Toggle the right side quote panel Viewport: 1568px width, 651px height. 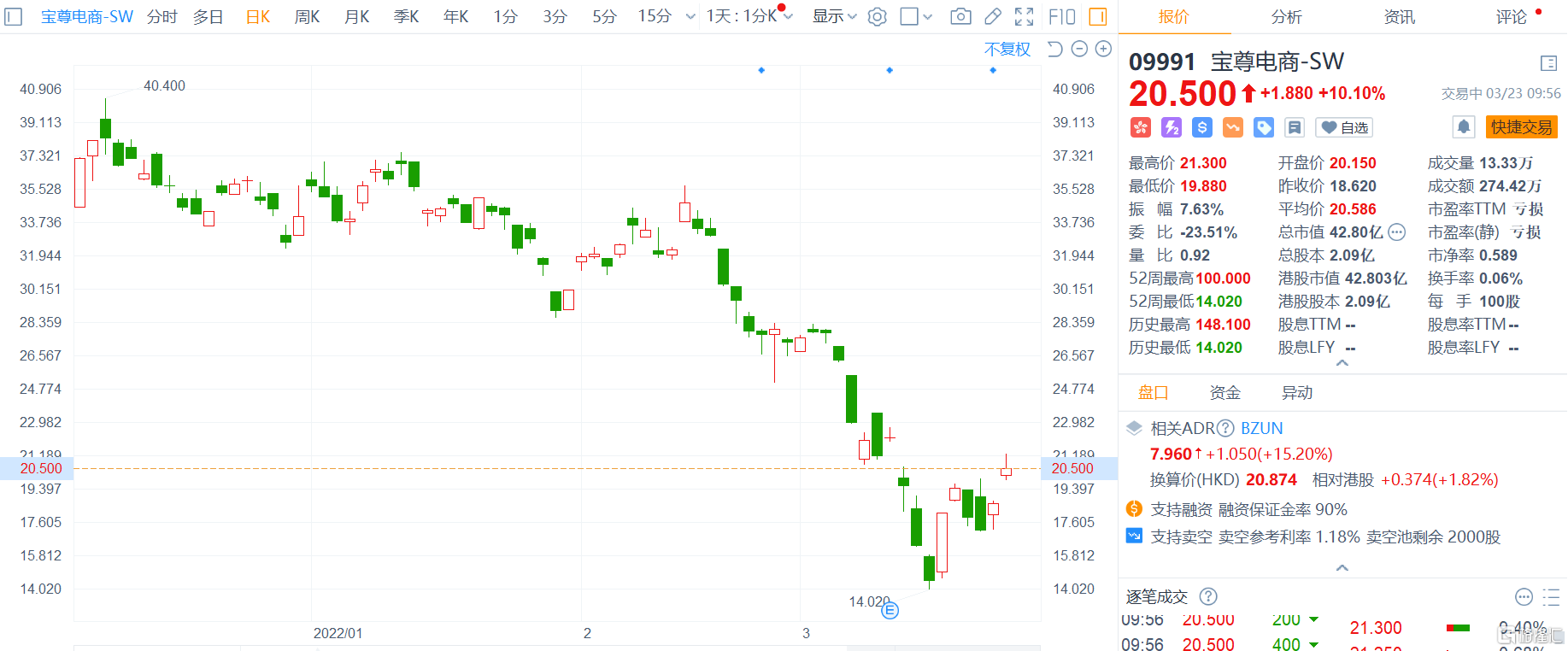[x=1098, y=16]
